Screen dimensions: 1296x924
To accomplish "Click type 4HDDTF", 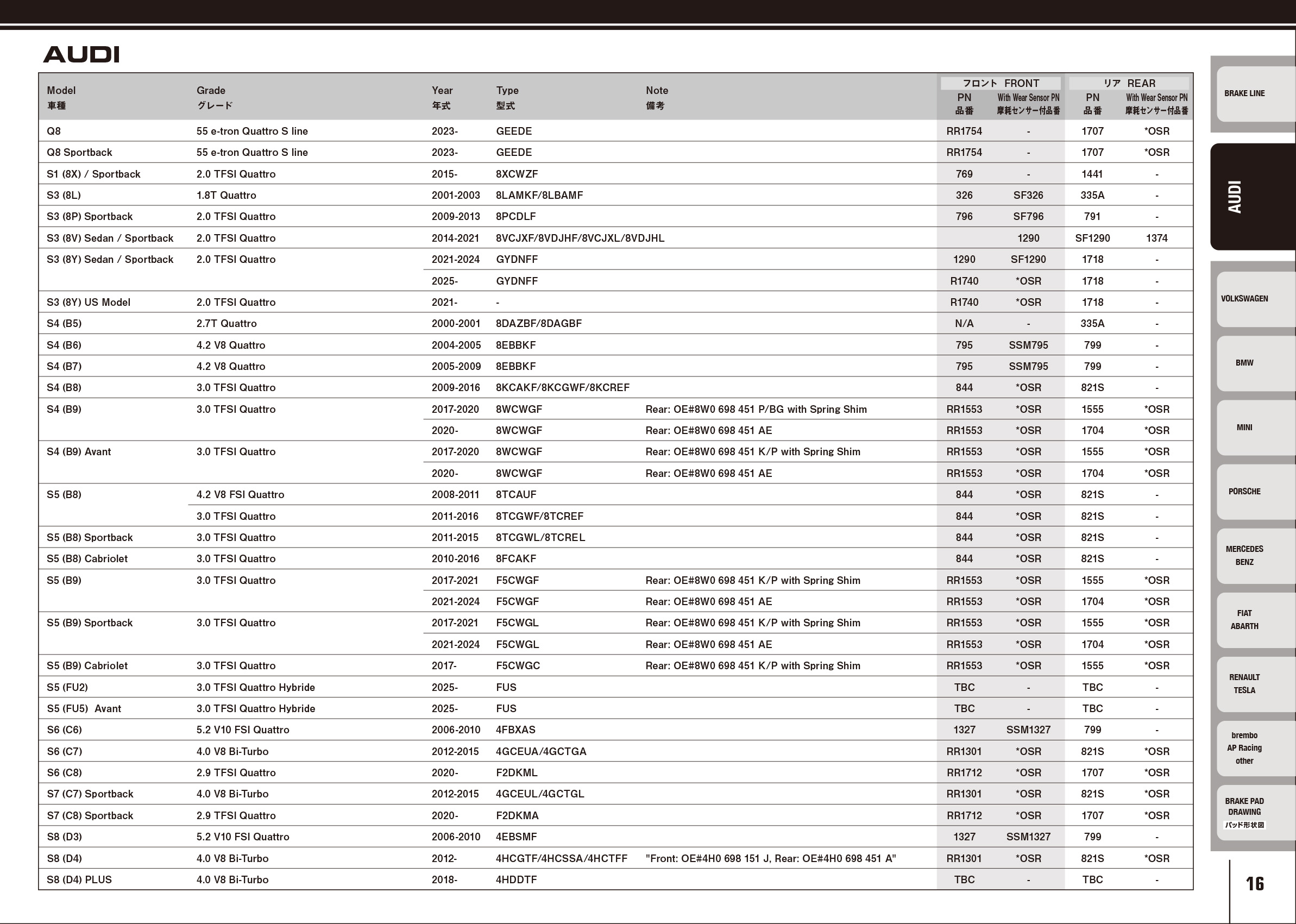I will coord(516,879).
